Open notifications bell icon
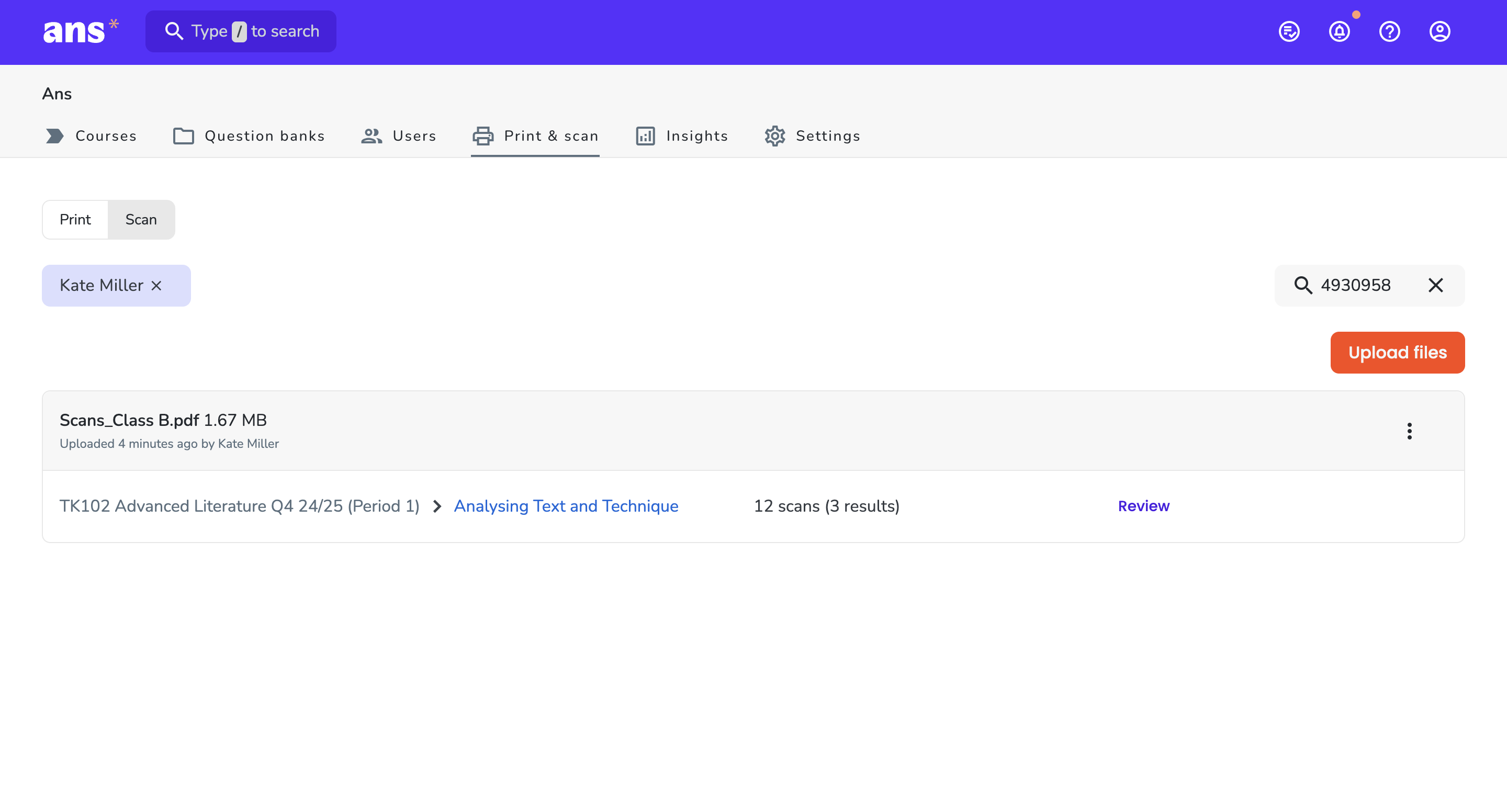Screen dimensions: 1507x812 (x=1339, y=31)
